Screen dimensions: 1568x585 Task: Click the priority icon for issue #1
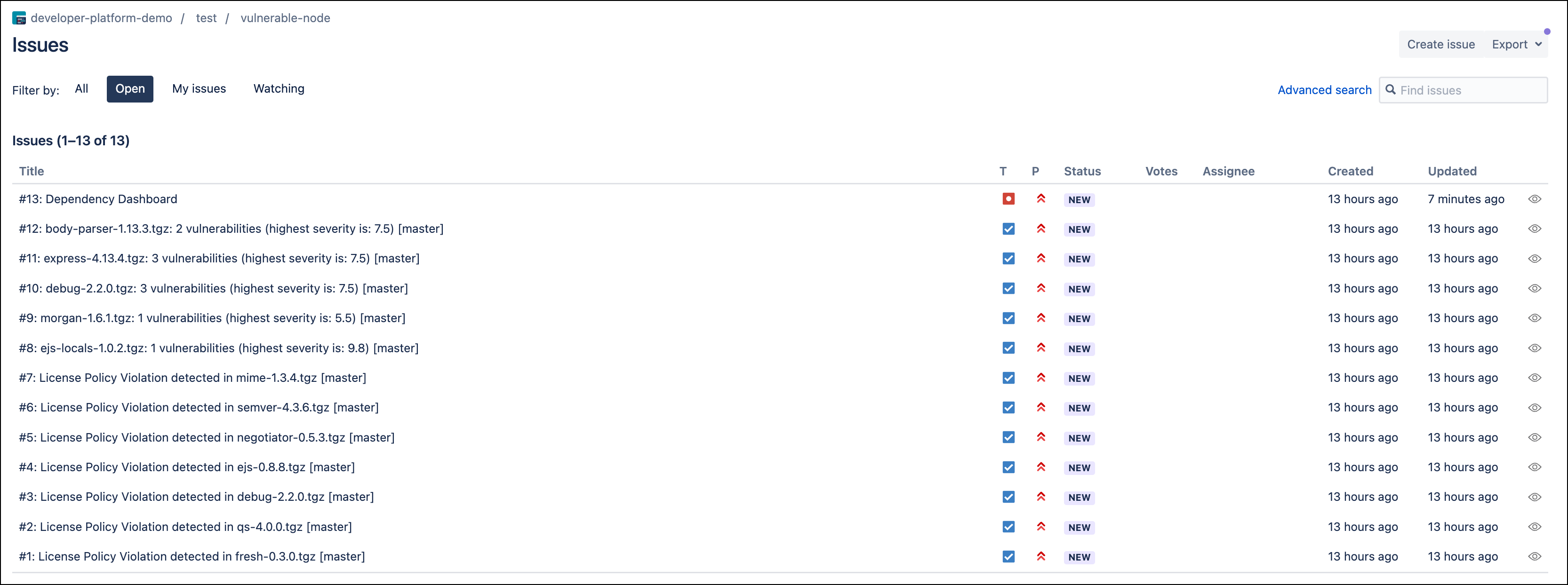click(x=1041, y=556)
